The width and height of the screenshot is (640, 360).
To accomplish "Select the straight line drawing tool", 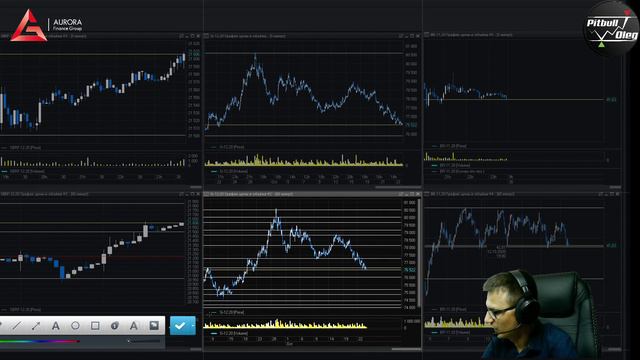I will (x=17, y=325).
